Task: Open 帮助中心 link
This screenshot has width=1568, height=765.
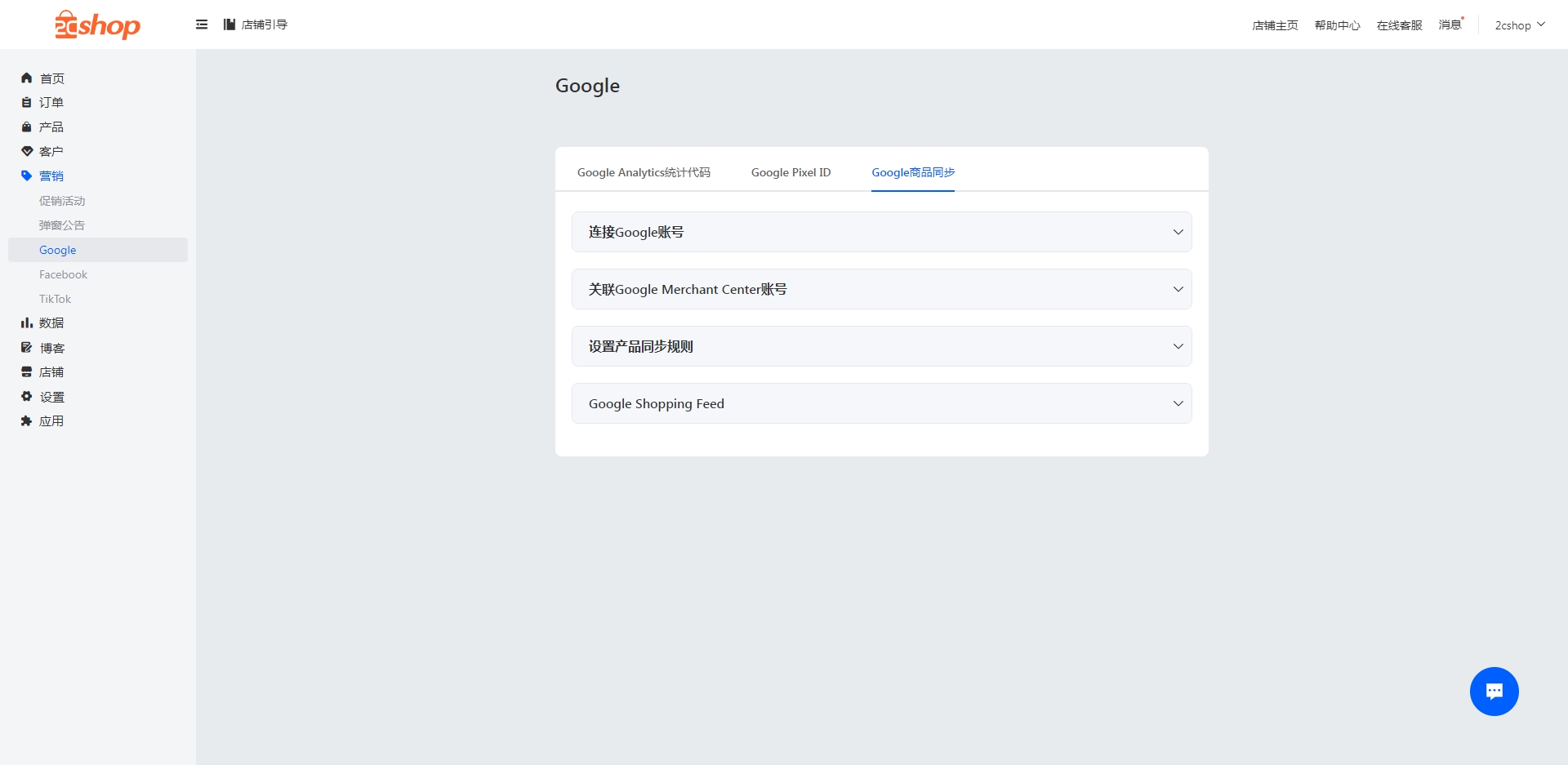Action: [1337, 25]
